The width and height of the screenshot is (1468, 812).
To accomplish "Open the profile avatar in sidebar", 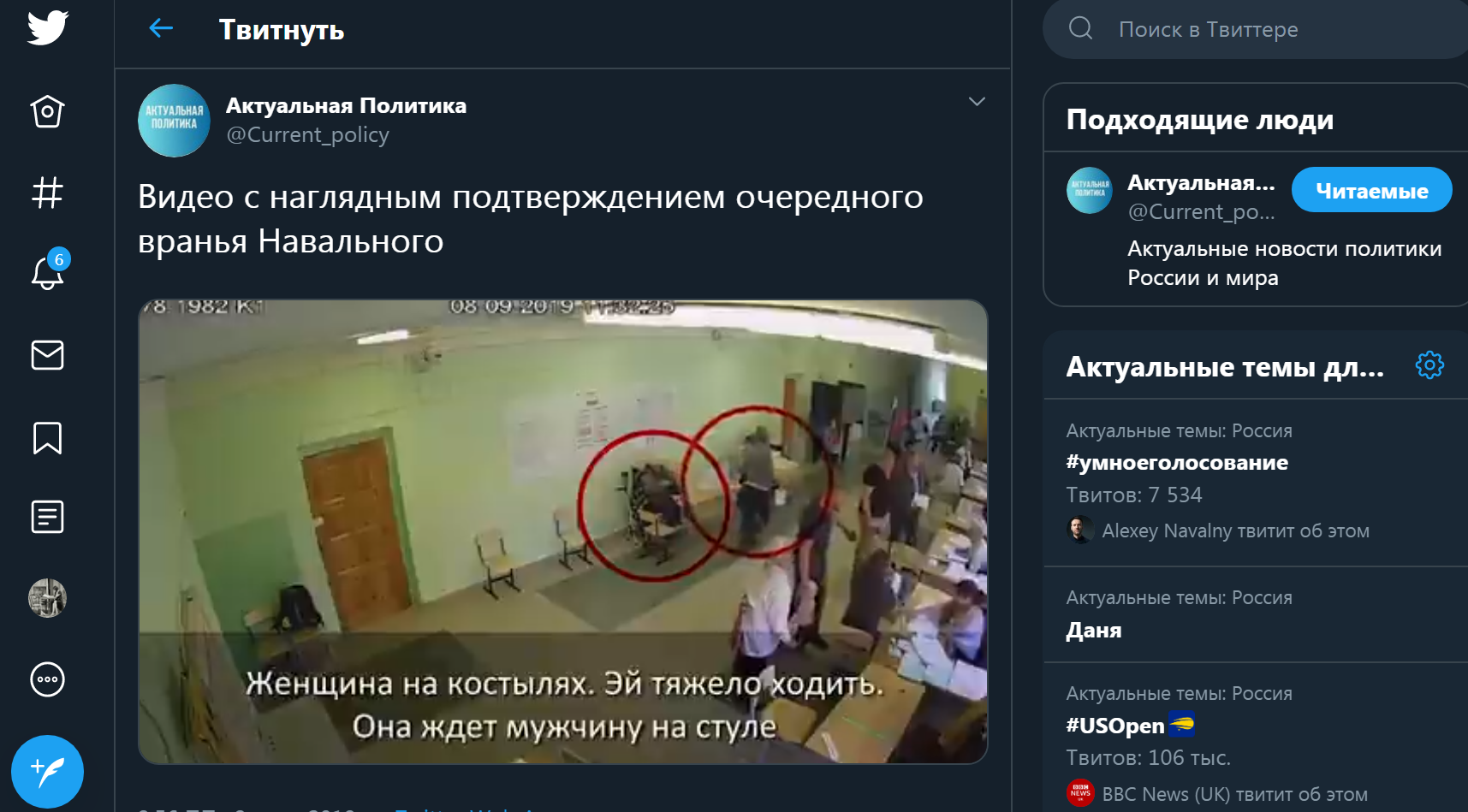I will 47,598.
